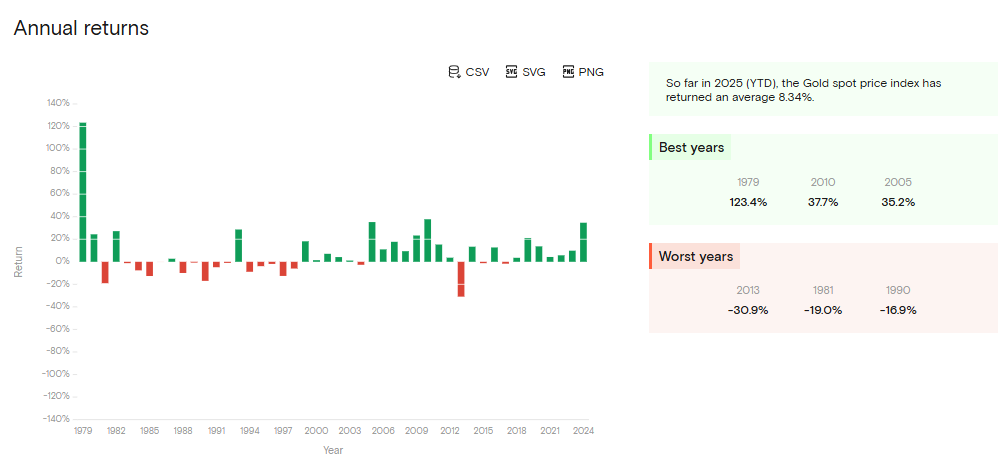
Task: Export the chart using SVG label
Action: pos(534,72)
